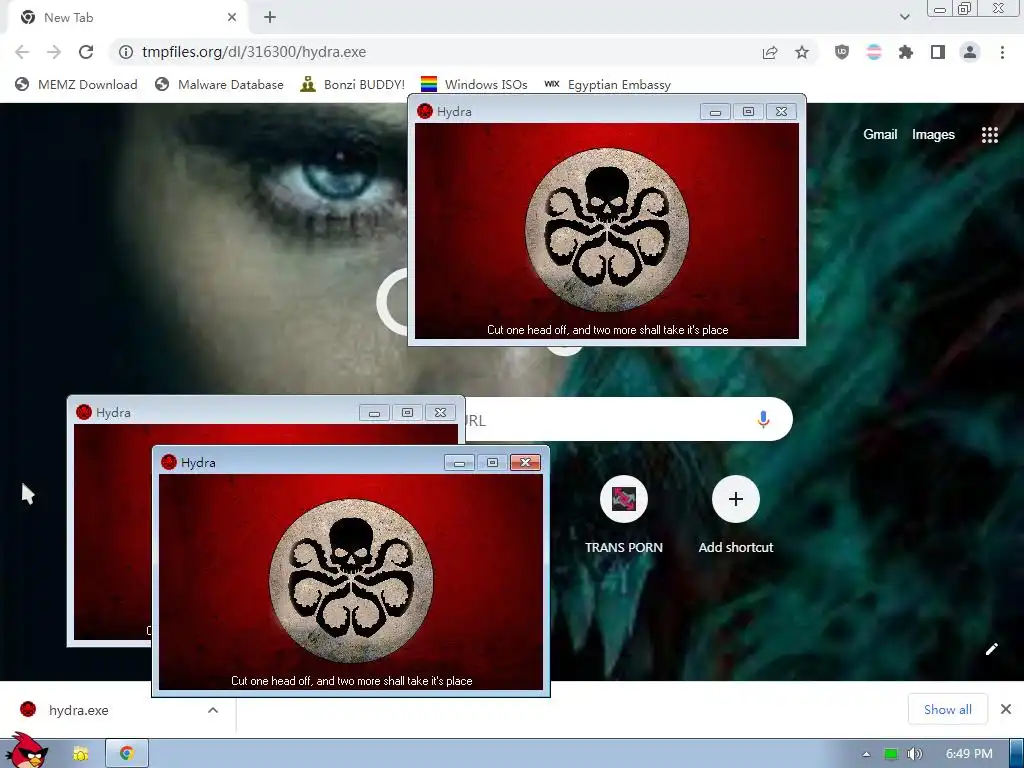Screen dimensions: 1024x768
Task: Expand the tab search chevron
Action: coord(904,17)
